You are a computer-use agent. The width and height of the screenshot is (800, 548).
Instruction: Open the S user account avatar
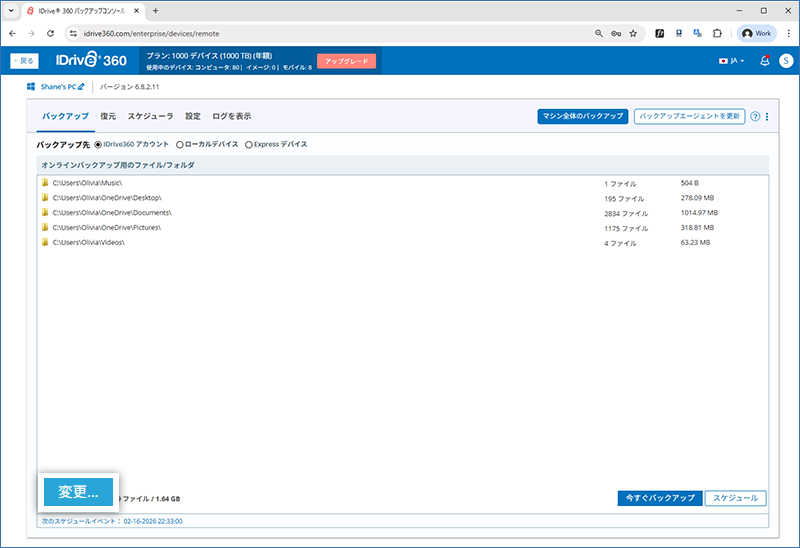pyautogui.click(x=784, y=61)
